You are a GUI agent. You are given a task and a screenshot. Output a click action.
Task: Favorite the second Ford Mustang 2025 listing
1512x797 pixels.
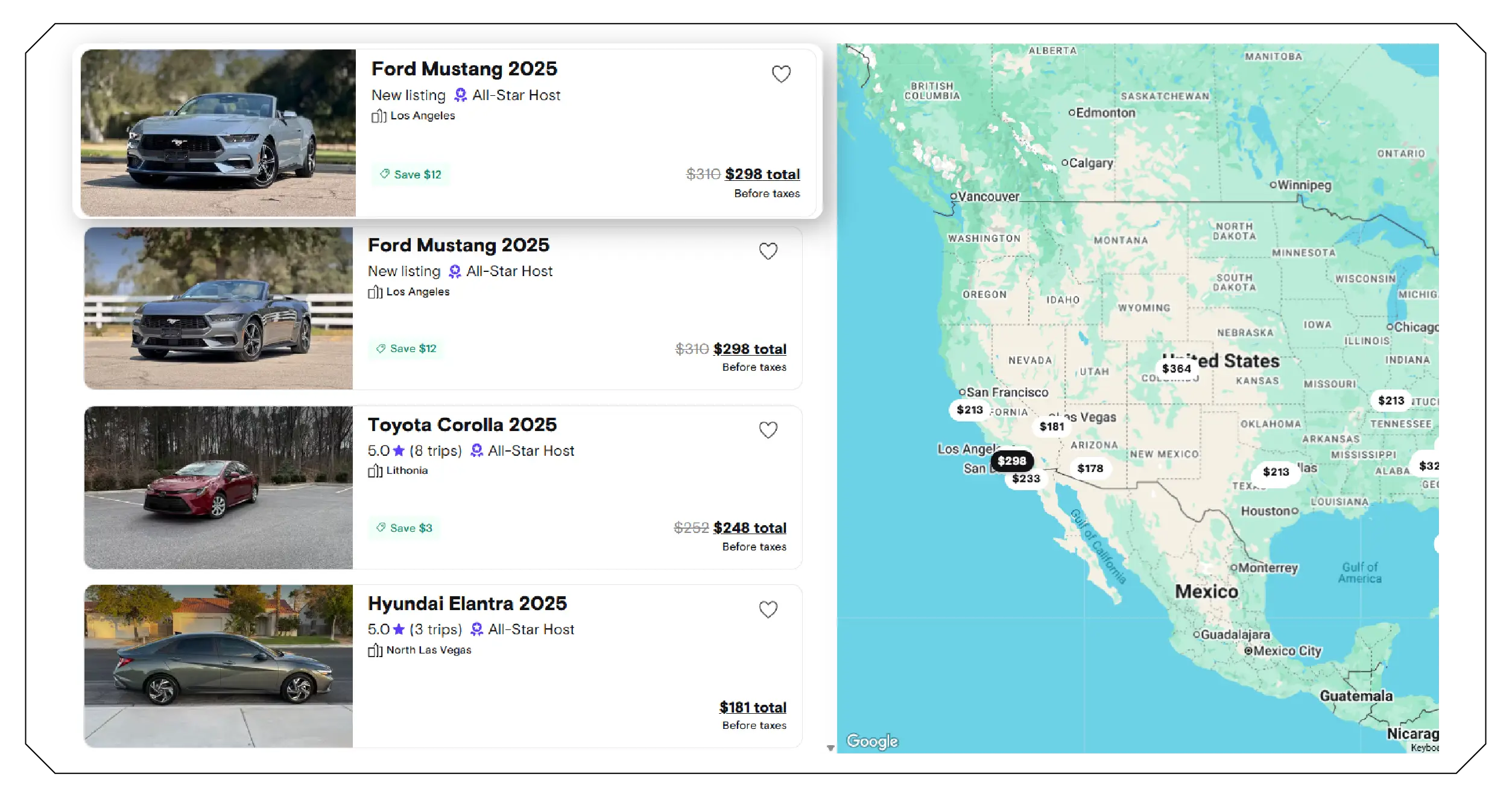point(768,251)
